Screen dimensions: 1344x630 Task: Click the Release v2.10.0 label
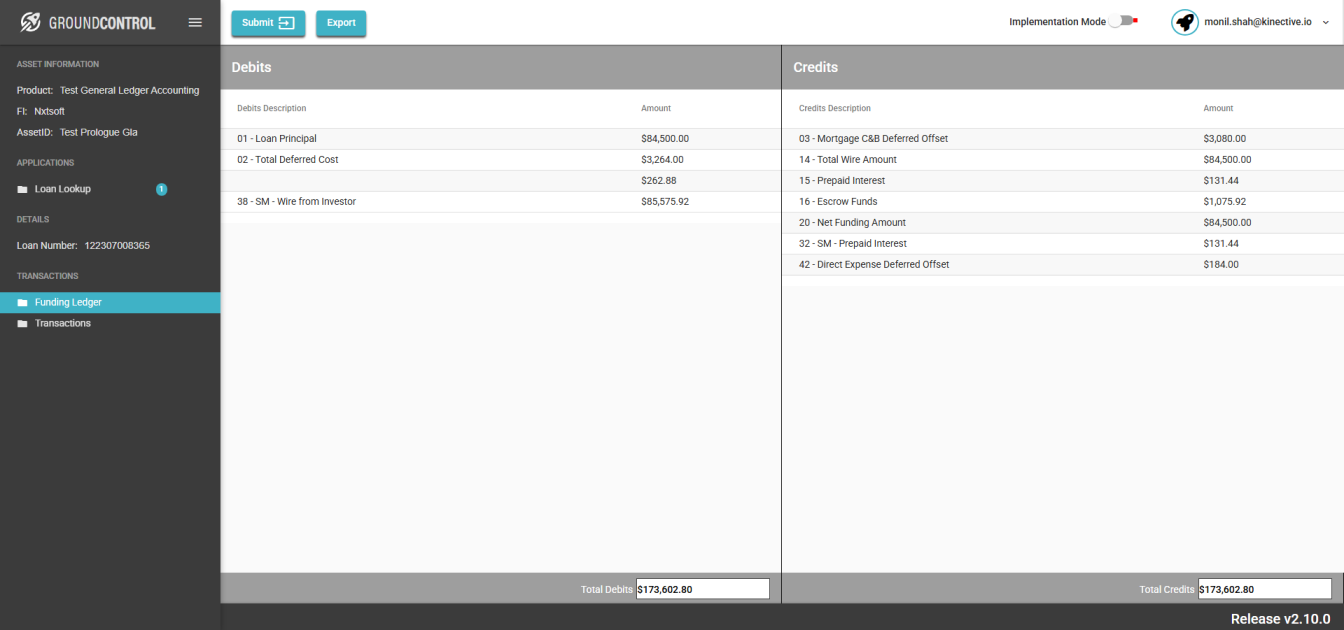pos(1280,619)
